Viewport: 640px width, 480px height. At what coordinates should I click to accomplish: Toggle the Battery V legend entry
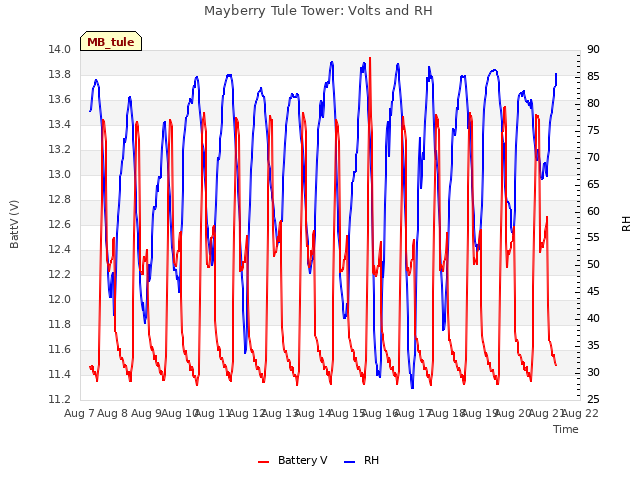(x=292, y=460)
